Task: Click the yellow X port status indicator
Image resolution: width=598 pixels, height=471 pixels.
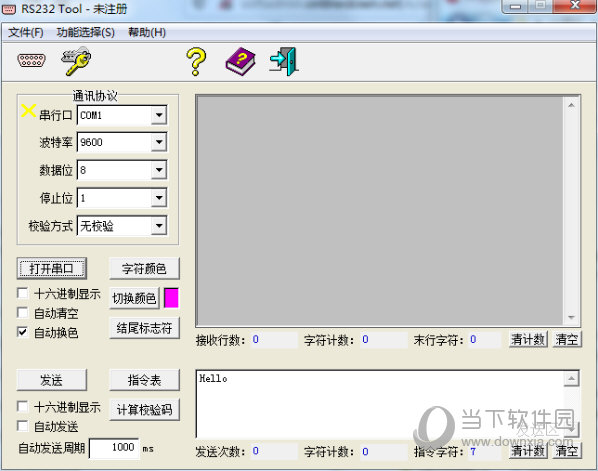Action: tap(28, 111)
